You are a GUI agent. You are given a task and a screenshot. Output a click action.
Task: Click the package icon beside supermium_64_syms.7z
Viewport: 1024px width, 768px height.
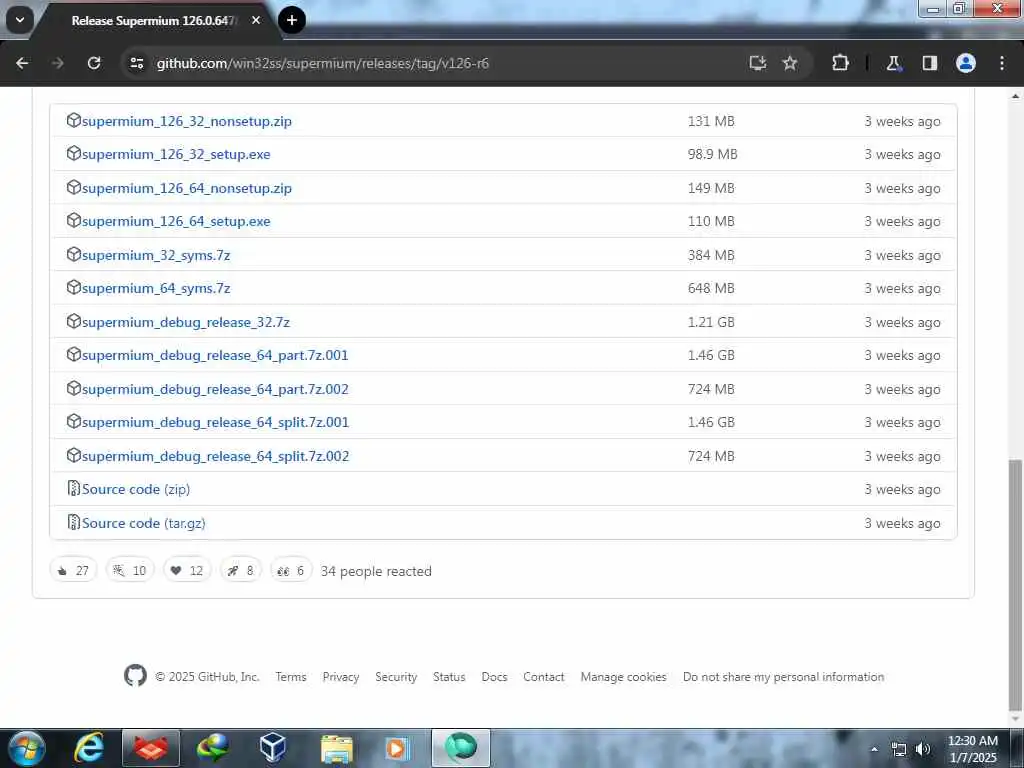(74, 288)
